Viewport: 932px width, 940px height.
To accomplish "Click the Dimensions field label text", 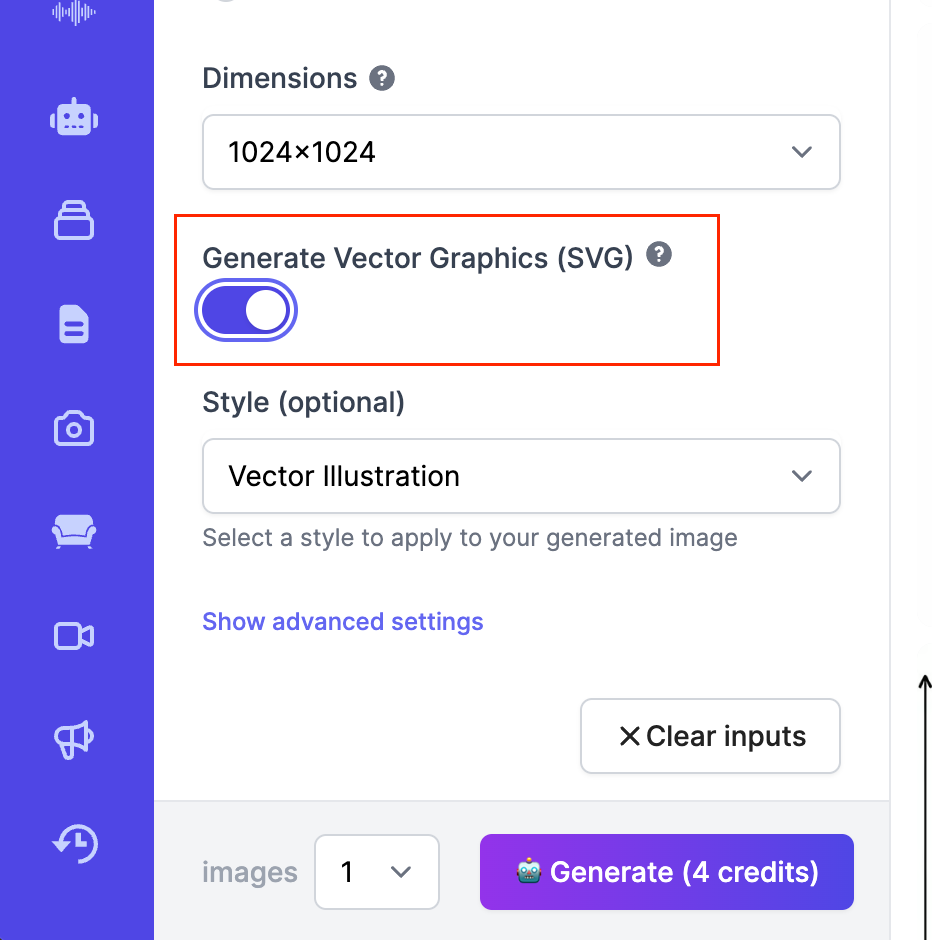I will 279,78.
